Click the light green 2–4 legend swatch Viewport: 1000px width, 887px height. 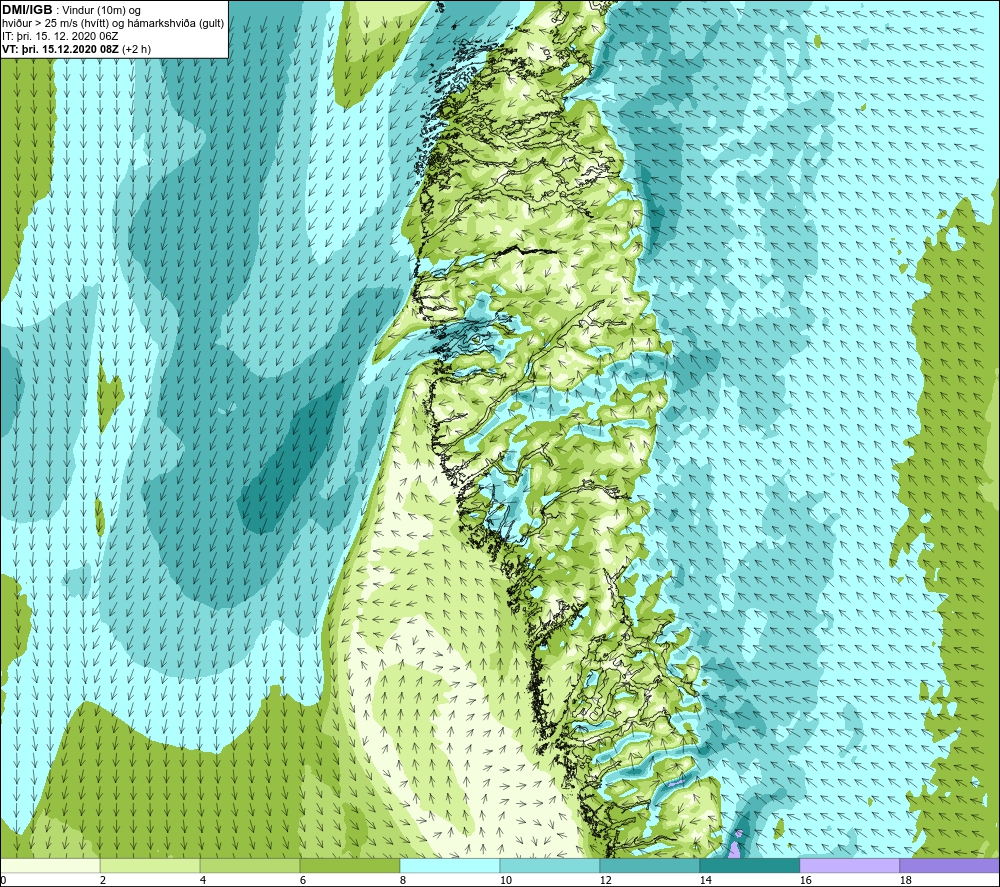[150, 865]
